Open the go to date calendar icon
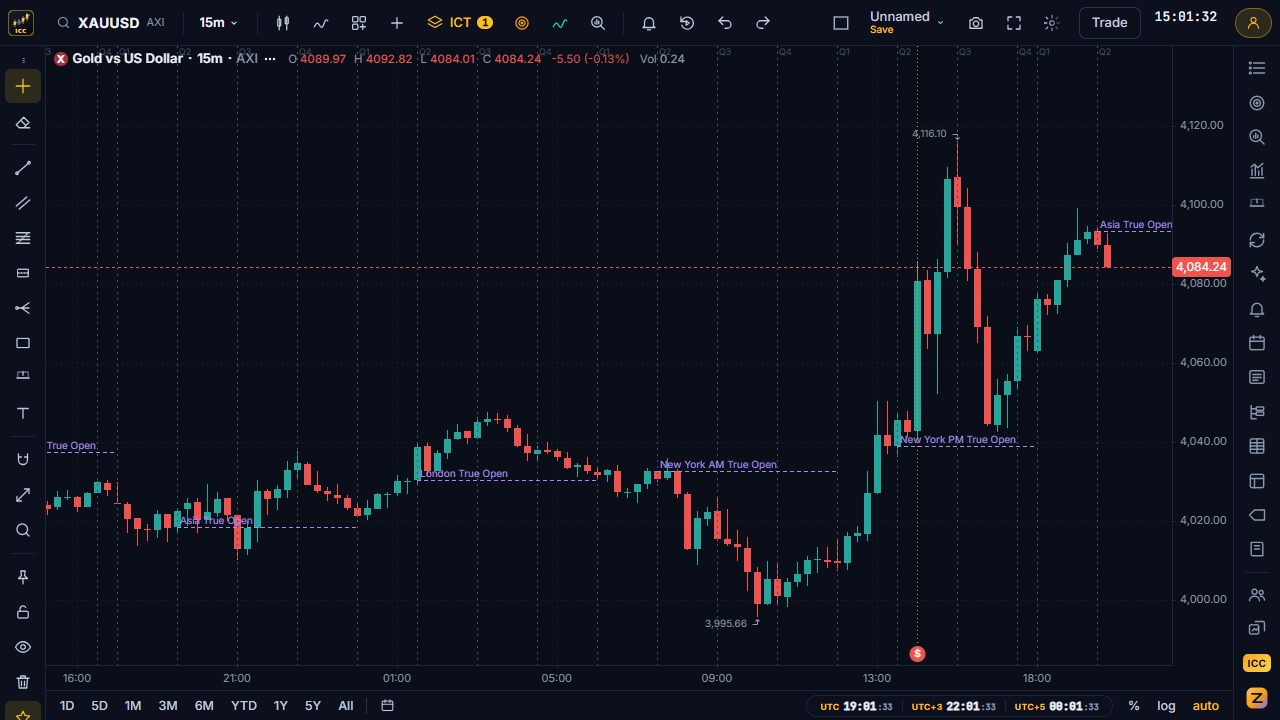This screenshot has height=720, width=1280. pyautogui.click(x=387, y=705)
